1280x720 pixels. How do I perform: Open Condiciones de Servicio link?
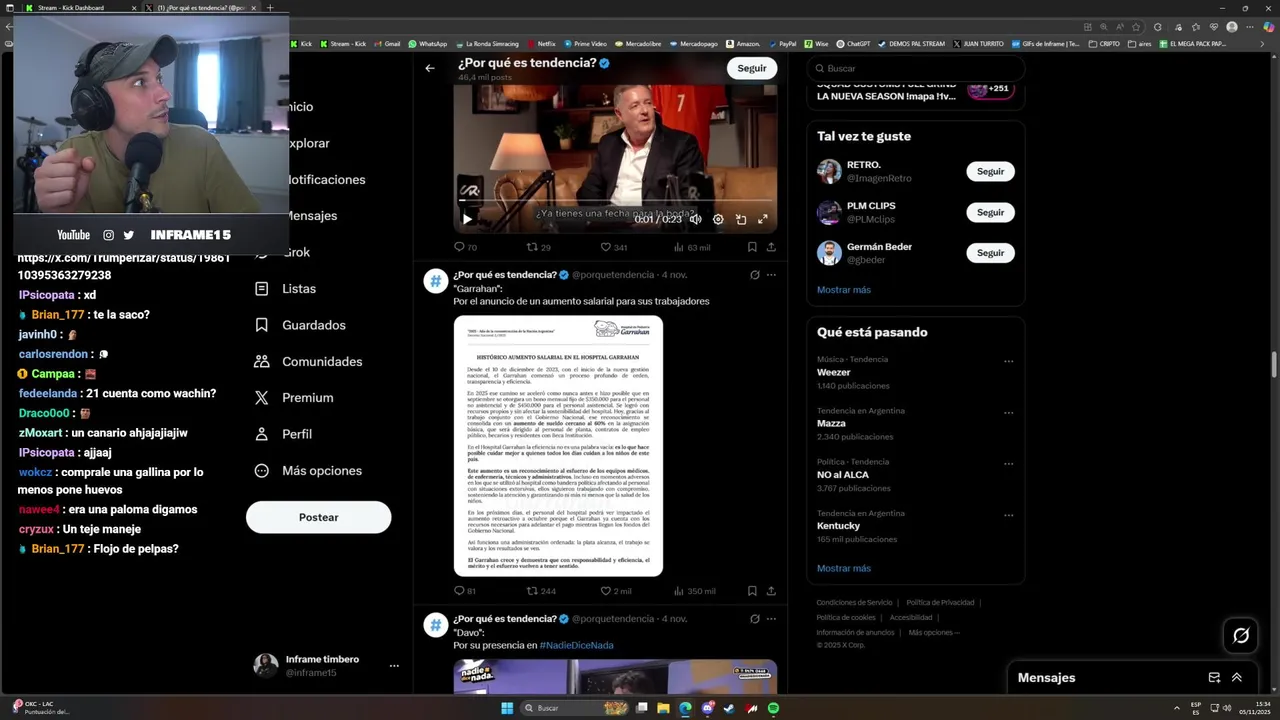point(854,602)
